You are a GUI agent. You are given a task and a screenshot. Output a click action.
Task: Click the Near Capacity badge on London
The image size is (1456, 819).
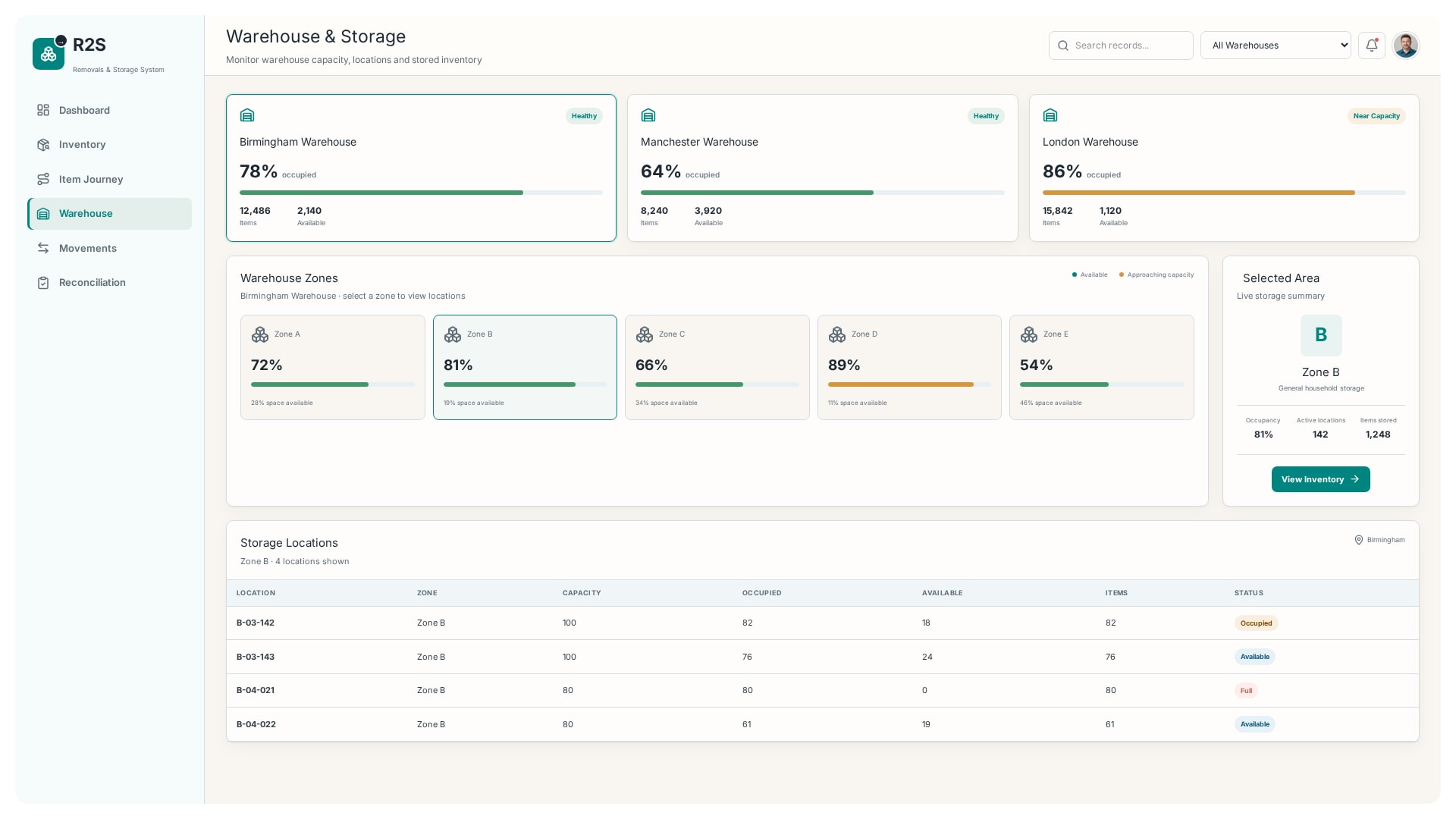point(1376,116)
